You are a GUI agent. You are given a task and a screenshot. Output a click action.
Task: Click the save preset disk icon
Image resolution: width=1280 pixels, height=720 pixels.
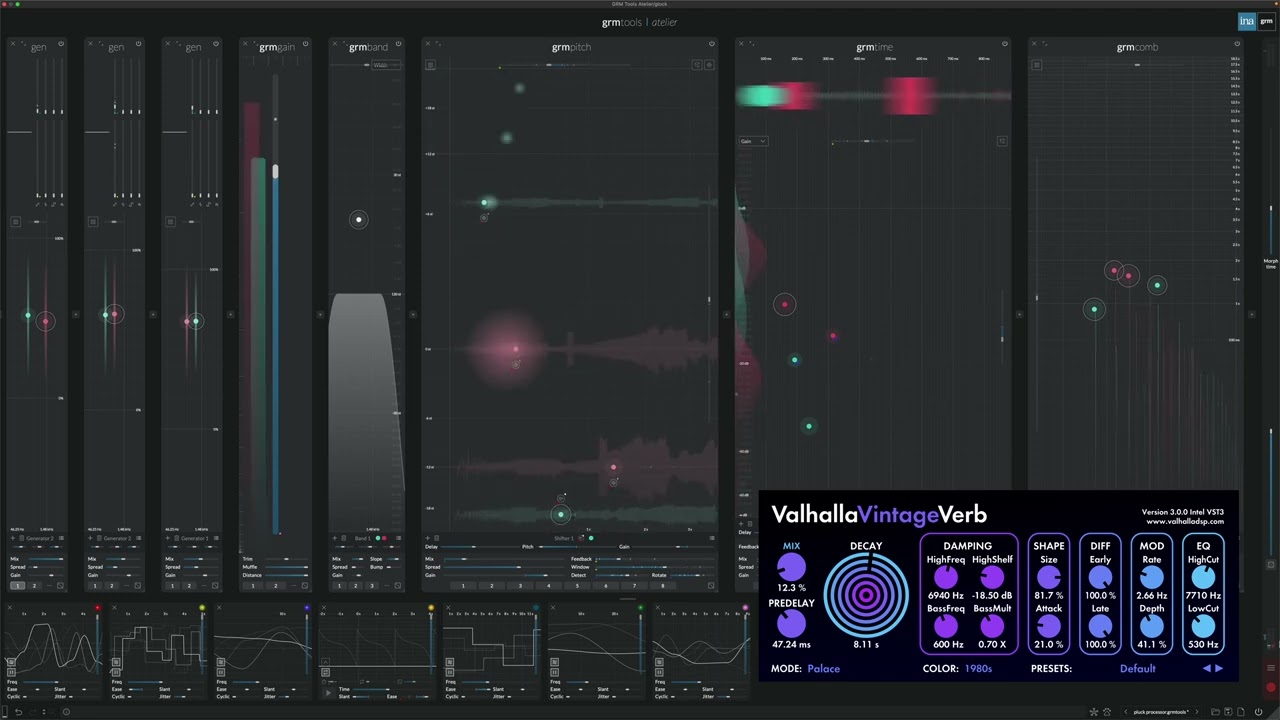pos(1228,712)
